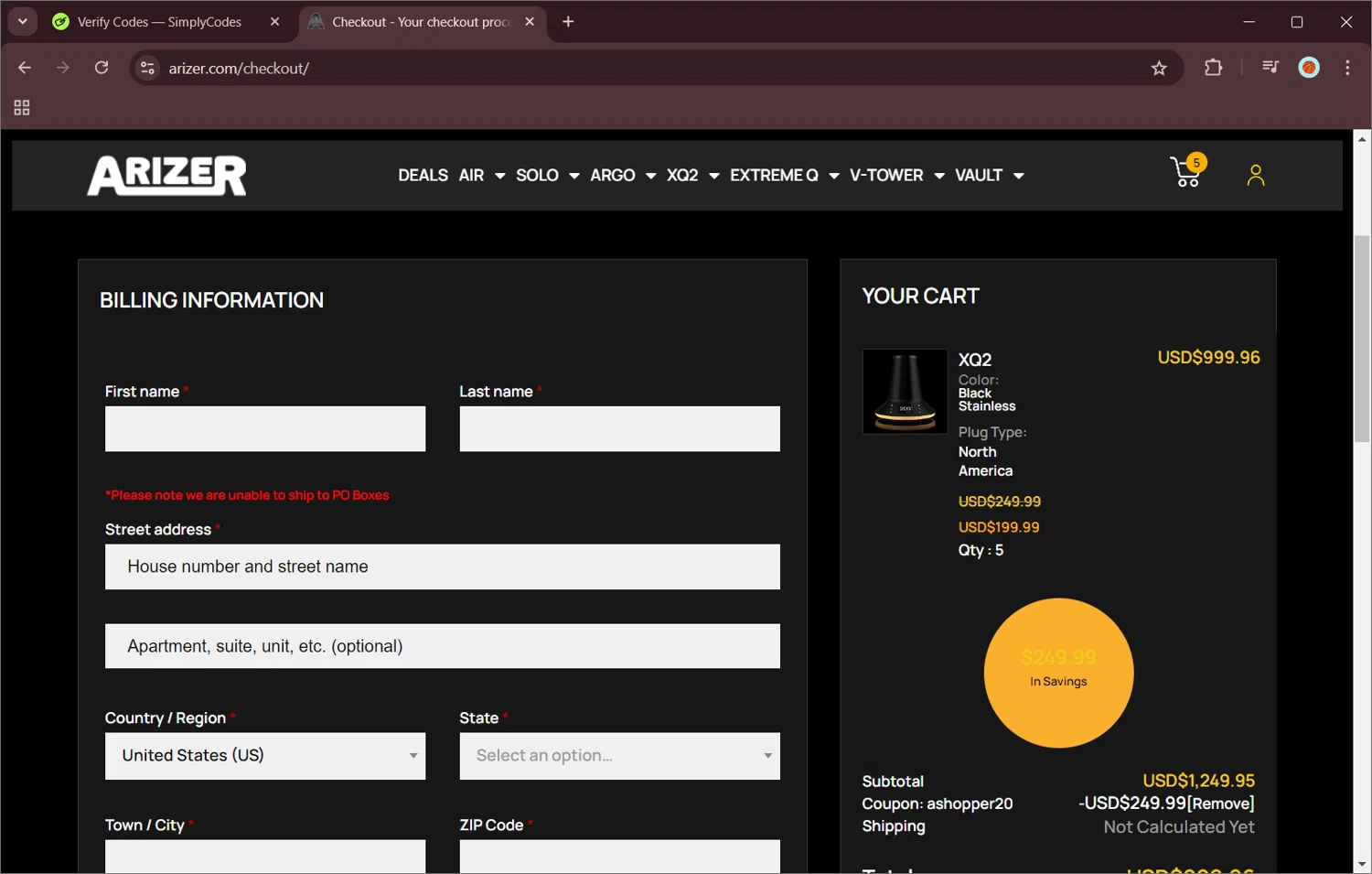Open the State dropdown

(x=619, y=756)
